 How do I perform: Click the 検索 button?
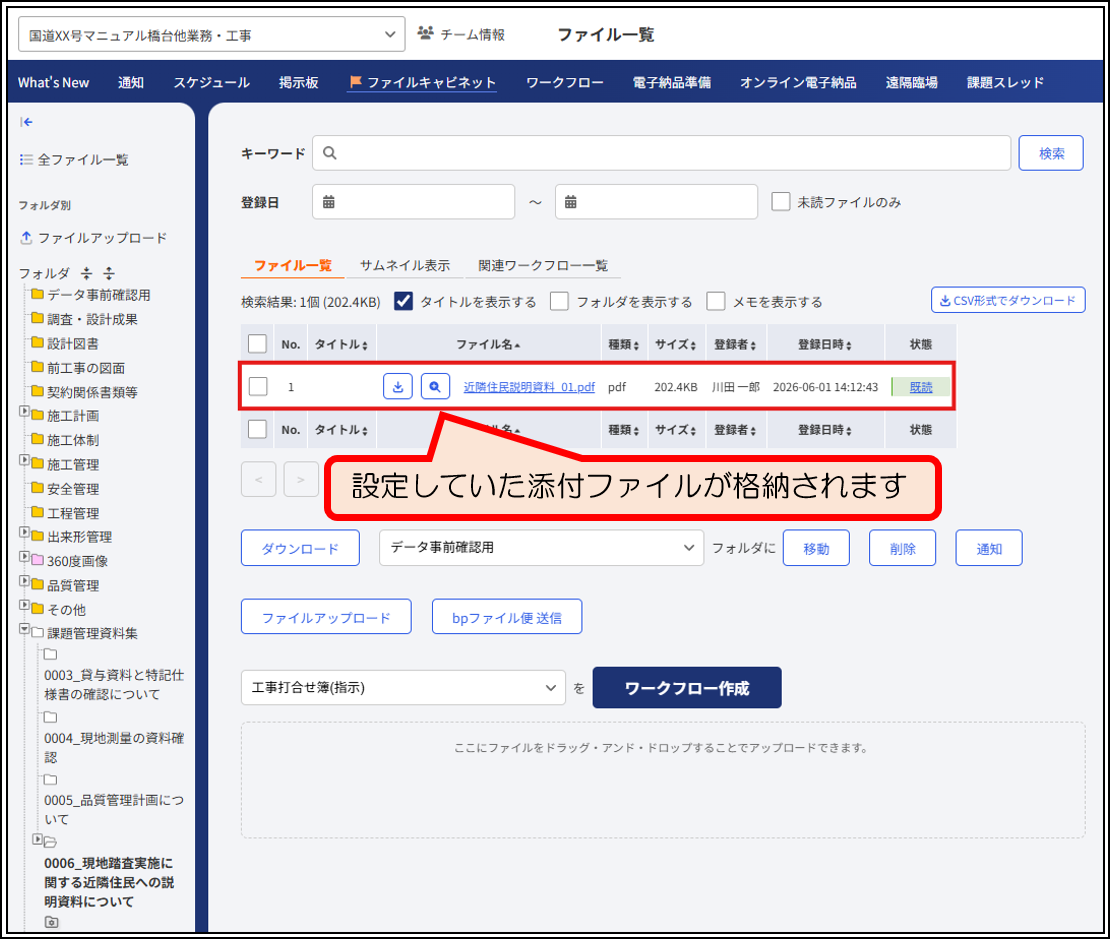tap(1051, 153)
